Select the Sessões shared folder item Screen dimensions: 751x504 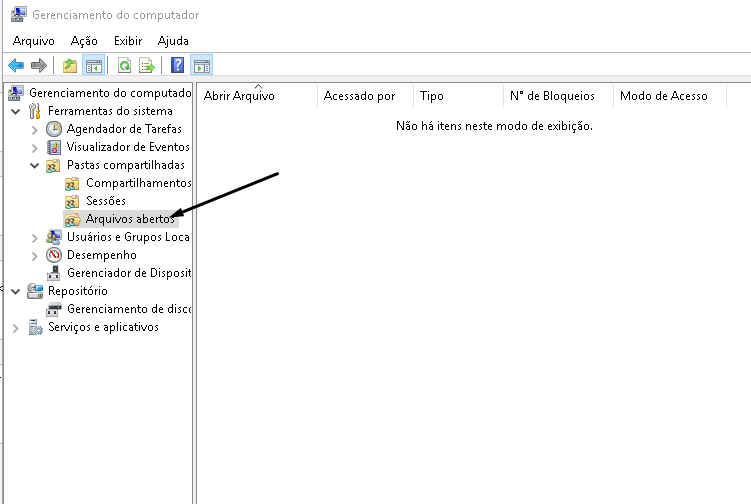[x=106, y=201]
